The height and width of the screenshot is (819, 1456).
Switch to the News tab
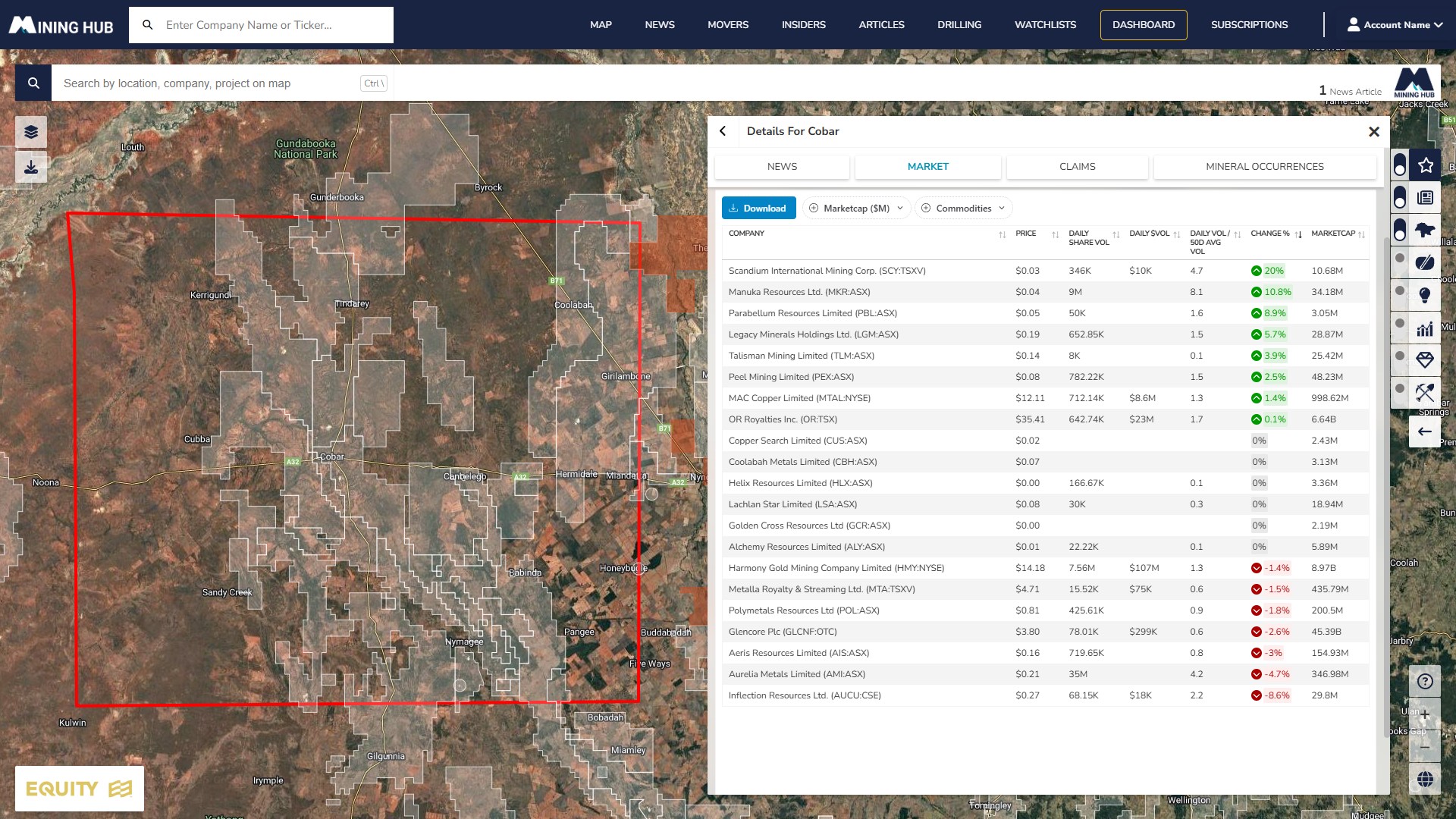(x=782, y=167)
